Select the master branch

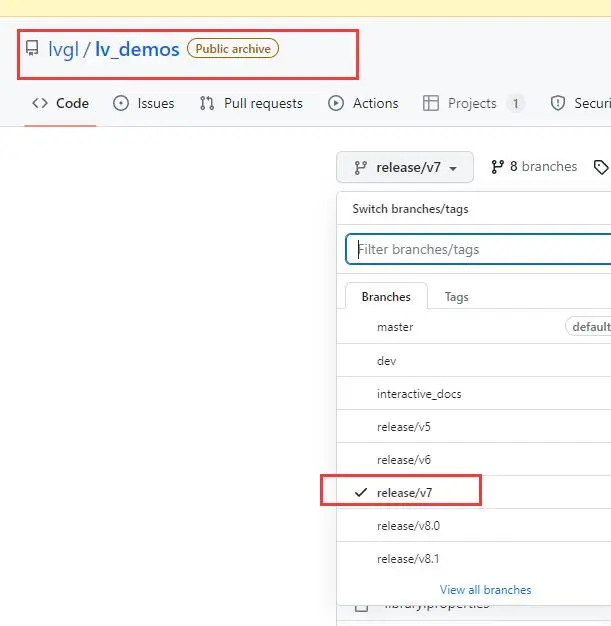point(395,327)
